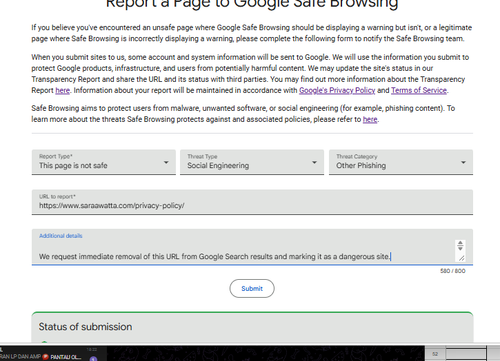Click the Status of submission heading

[85, 327]
